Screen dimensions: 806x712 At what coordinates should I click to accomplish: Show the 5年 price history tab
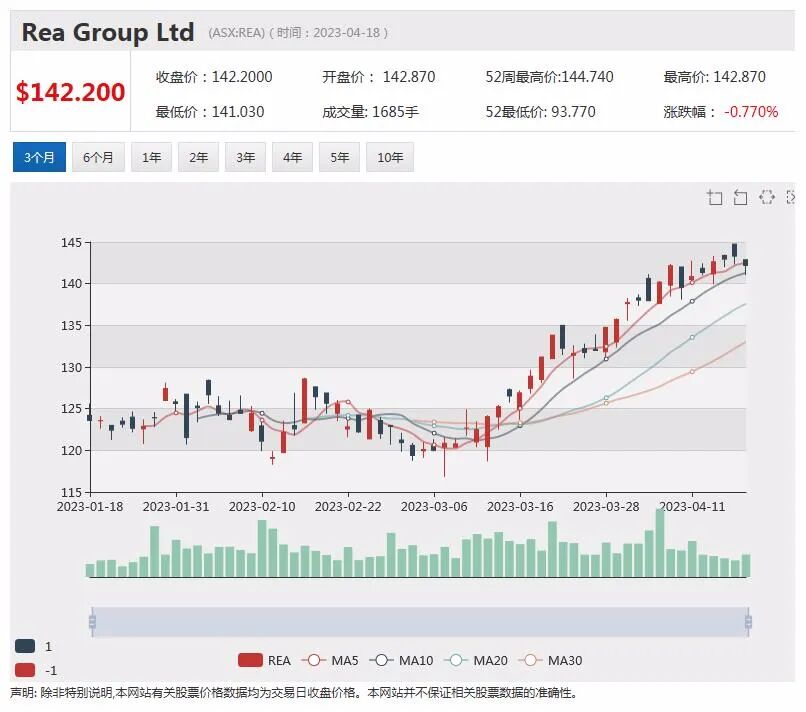coord(339,157)
